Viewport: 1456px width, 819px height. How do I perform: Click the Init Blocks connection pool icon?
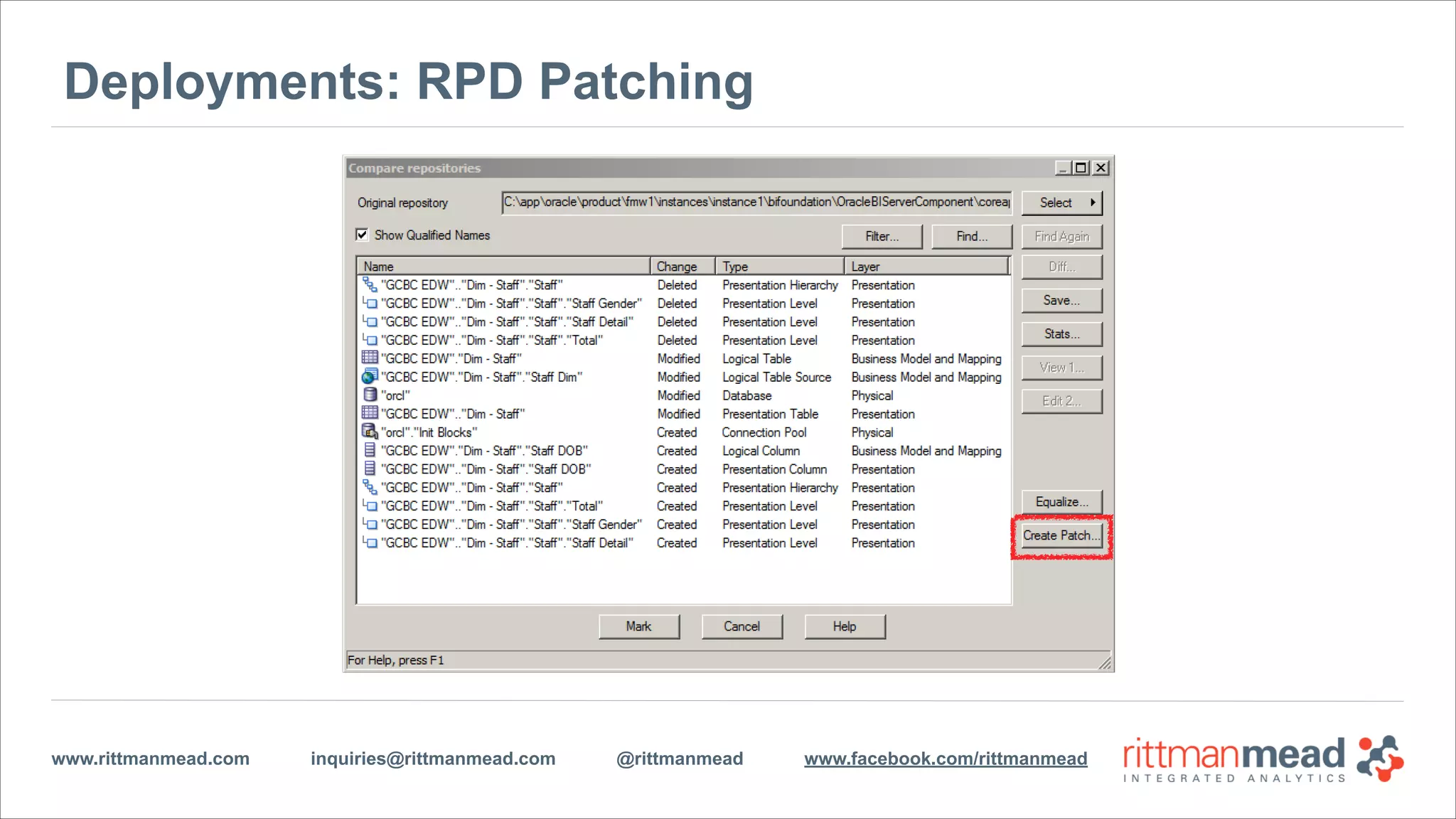pos(370,432)
